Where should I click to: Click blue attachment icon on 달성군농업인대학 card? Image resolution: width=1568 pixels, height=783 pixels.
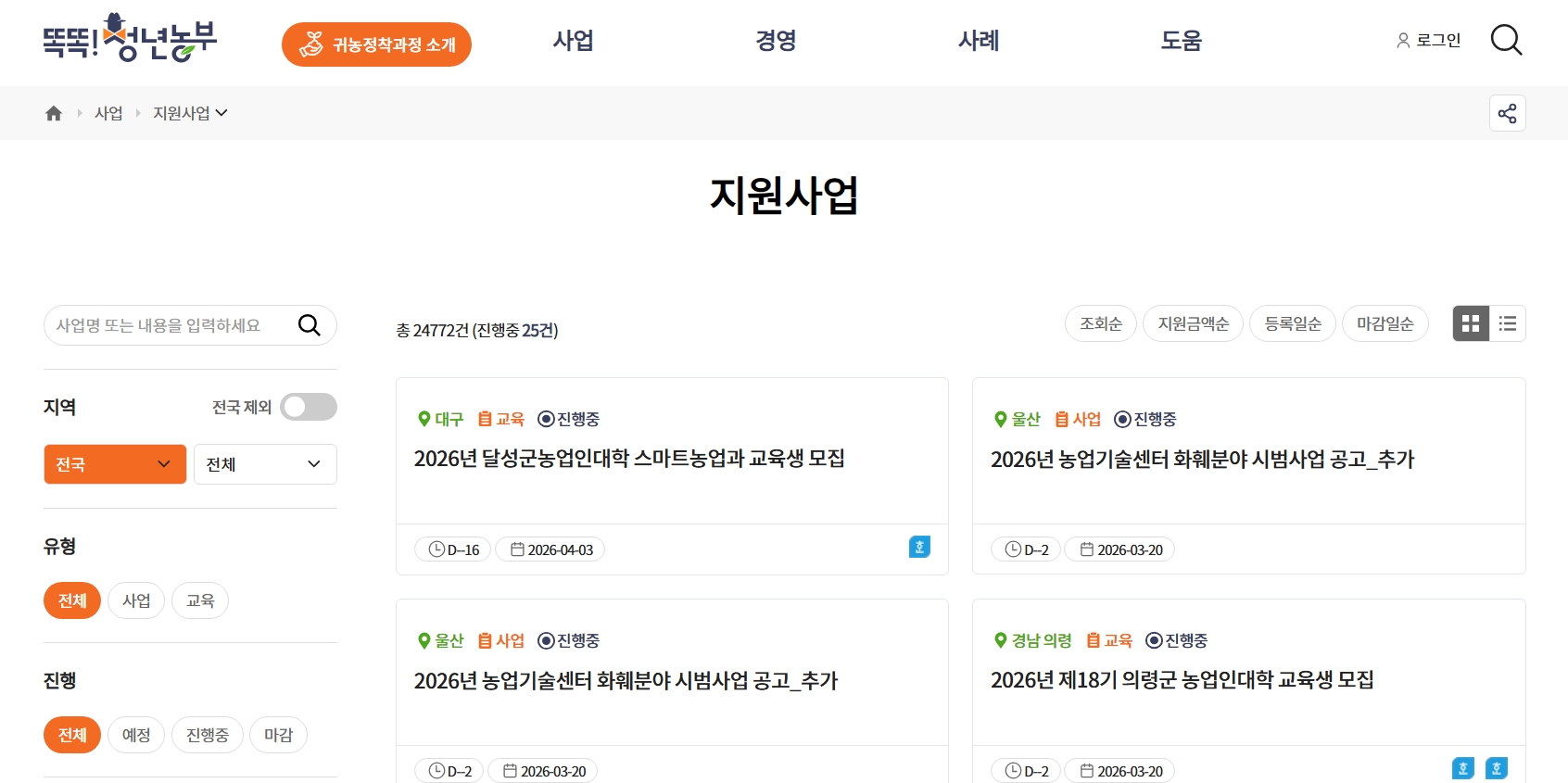click(x=919, y=547)
